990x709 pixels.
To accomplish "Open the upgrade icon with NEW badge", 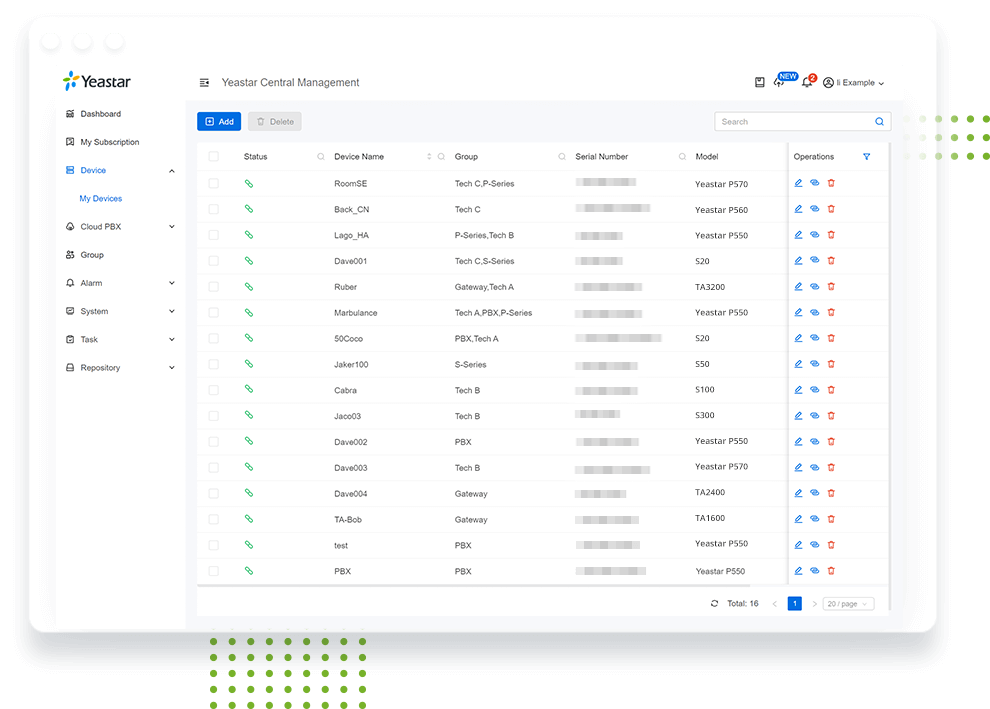I will (x=779, y=83).
